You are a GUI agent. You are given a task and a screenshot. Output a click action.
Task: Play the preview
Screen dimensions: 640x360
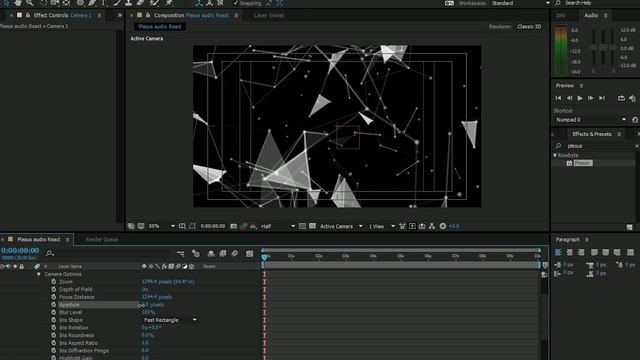pos(580,98)
